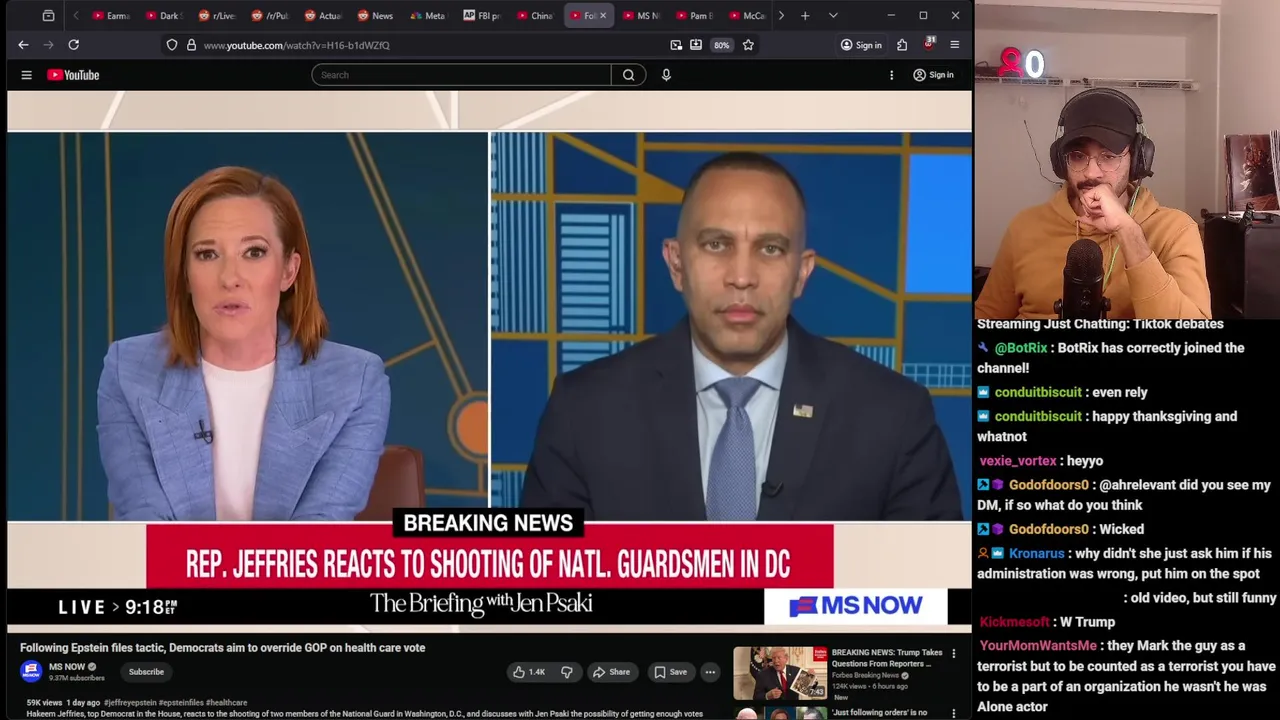Viewport: 1280px width, 720px height.
Task: Open the MS NOW channel name link
Action: 67,667
